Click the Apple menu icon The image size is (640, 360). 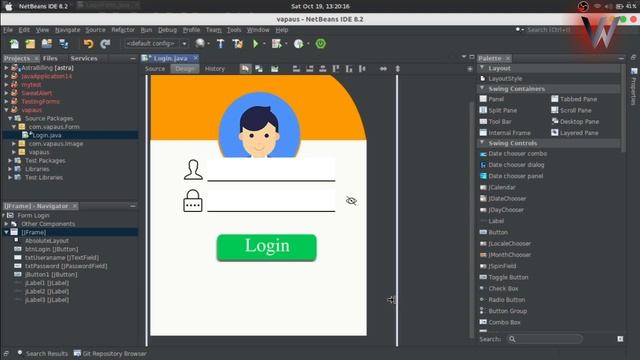coord(8,6)
